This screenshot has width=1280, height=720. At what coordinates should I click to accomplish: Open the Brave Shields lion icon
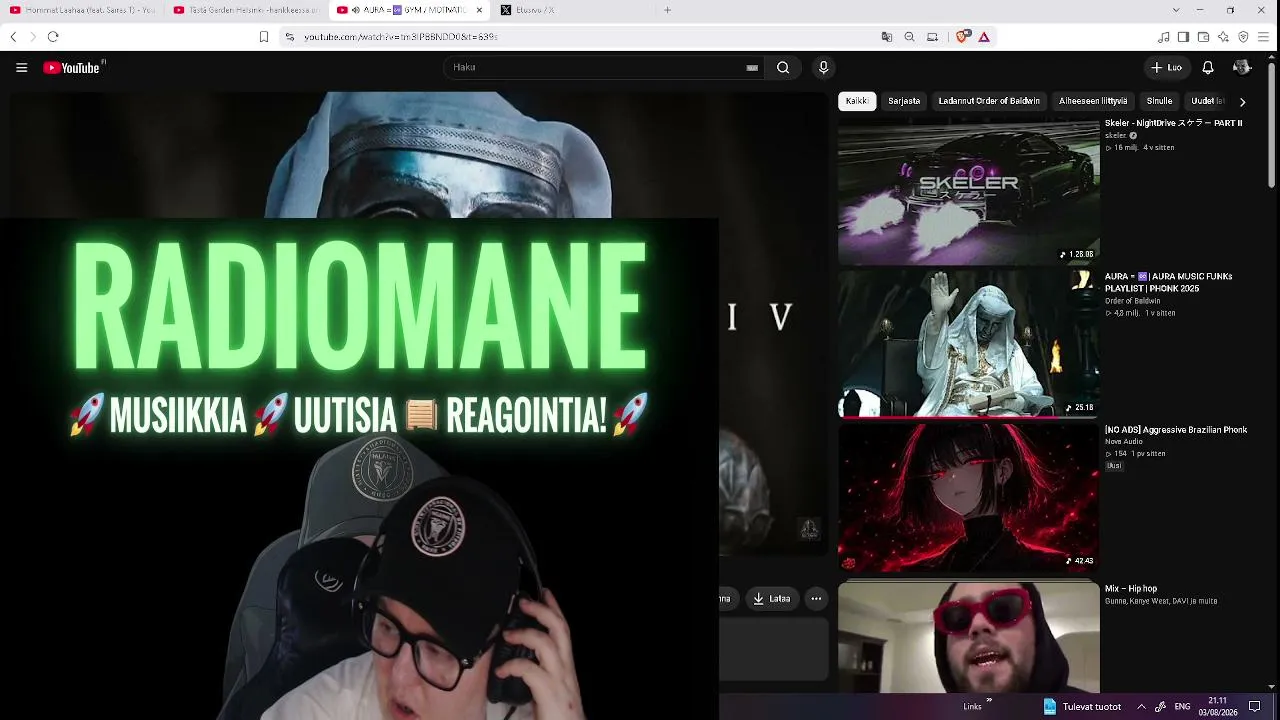pyautogui.click(x=962, y=37)
